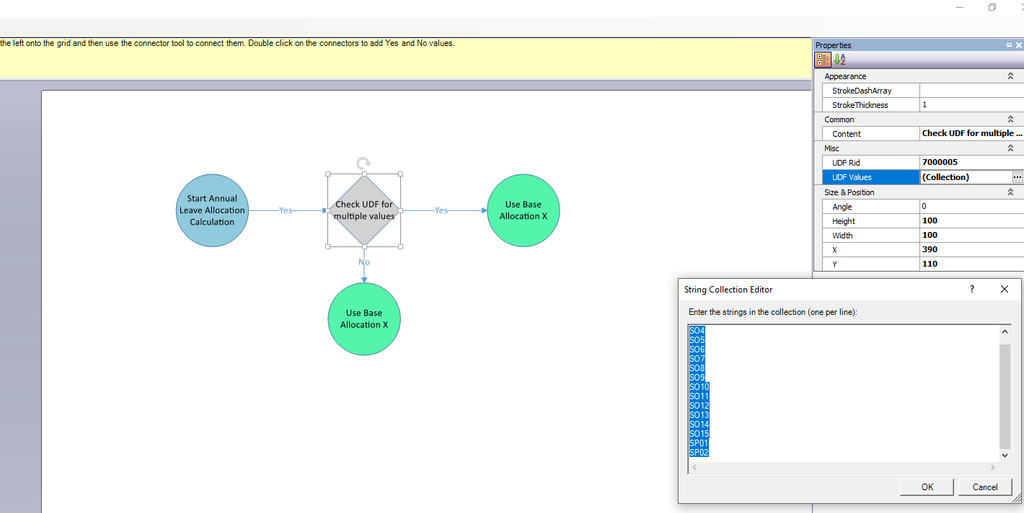The image size is (1024, 513).
Task: Click the Help question mark in String Collection Editor
Action: tap(972, 289)
